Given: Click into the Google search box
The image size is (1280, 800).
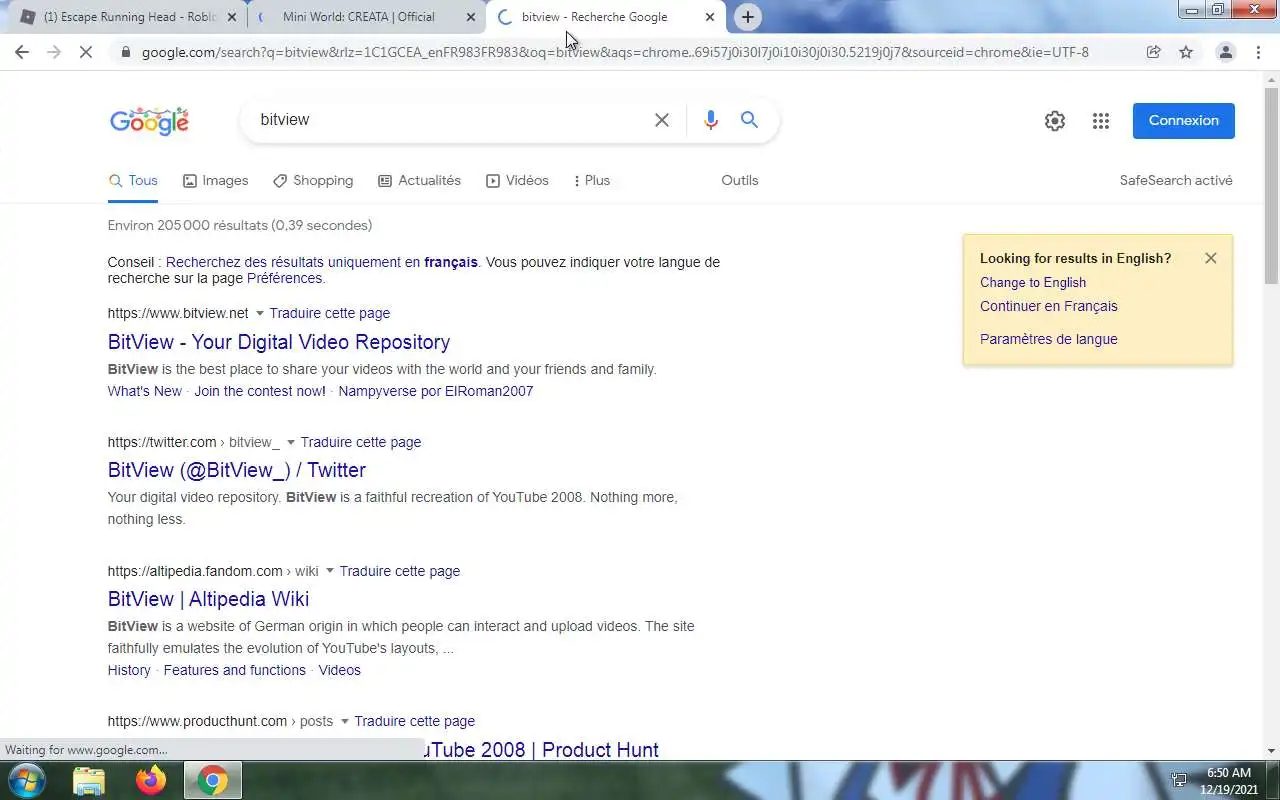Looking at the screenshot, I should [x=450, y=120].
